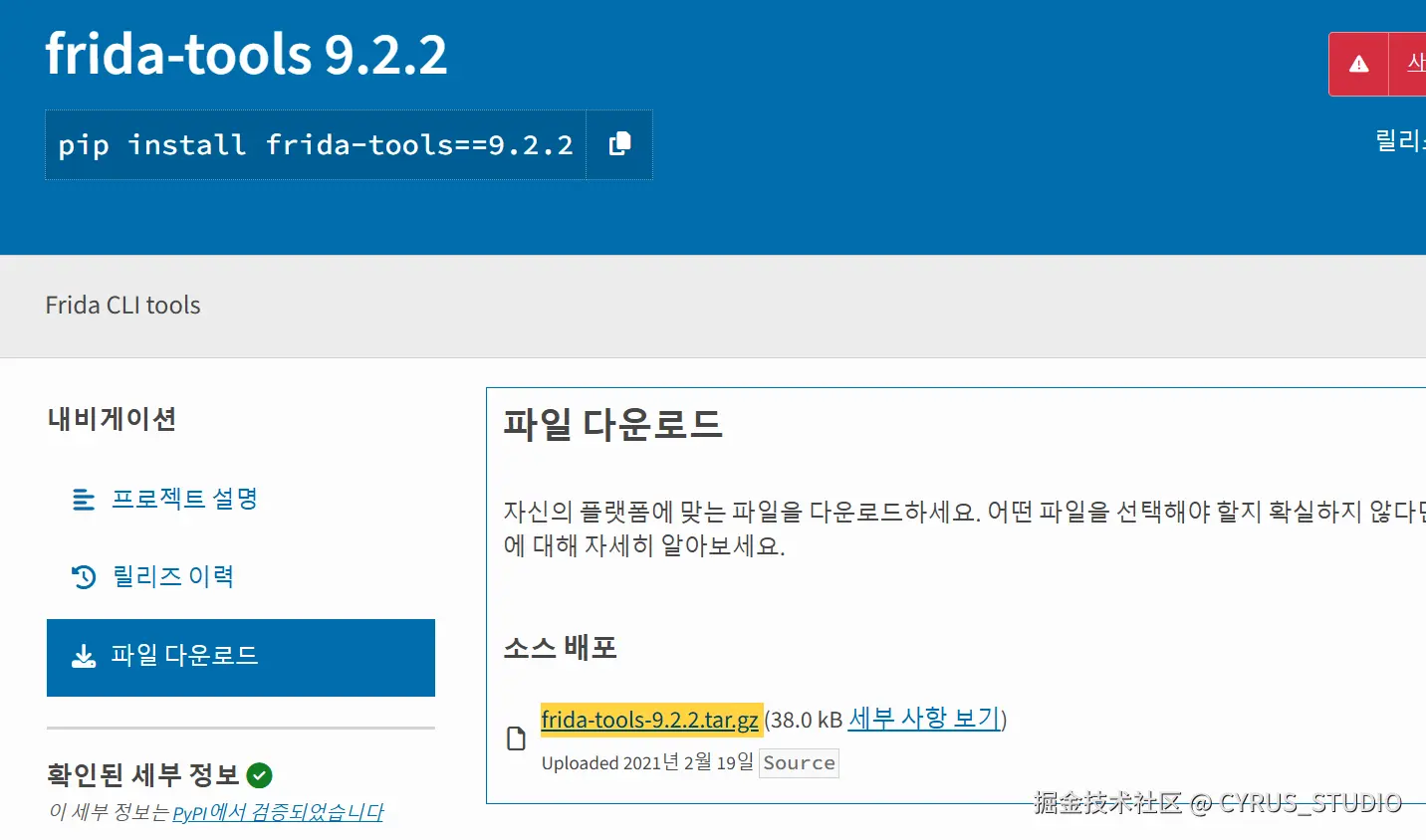Click the release history clock icon
The width and height of the screenshot is (1426, 840).
click(84, 576)
